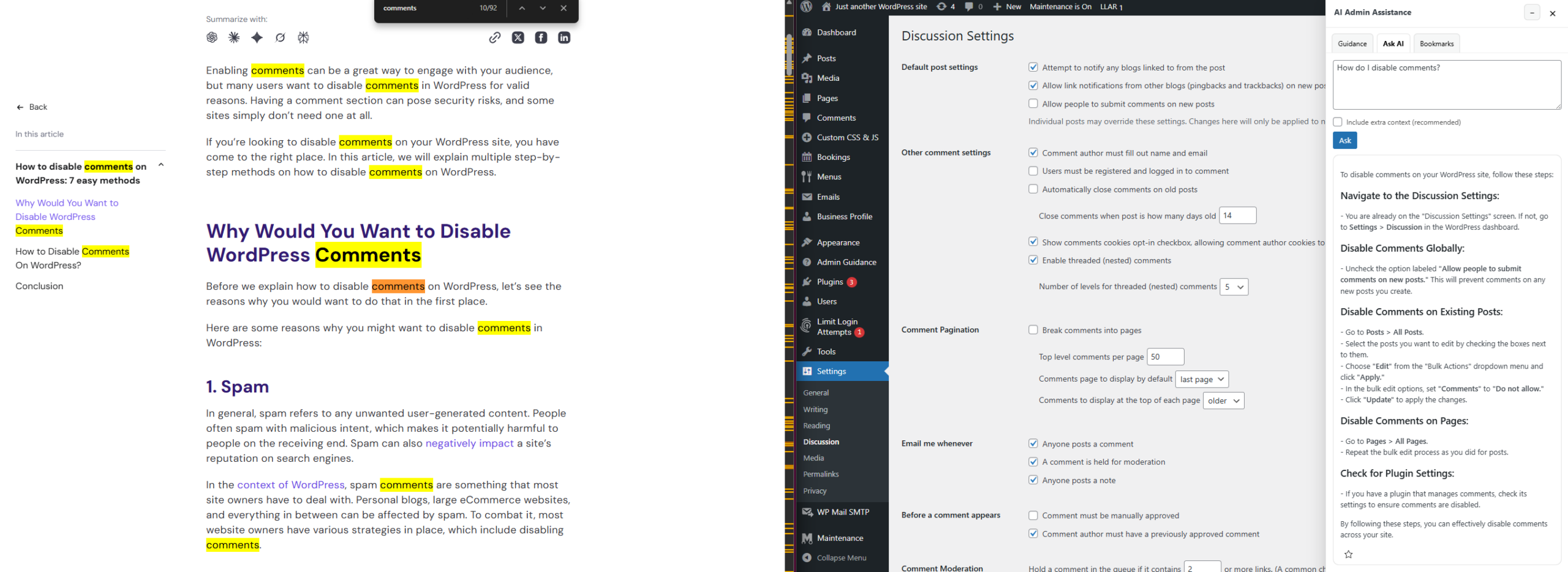The width and height of the screenshot is (1568, 572).
Task: Open 'older' comments order dropdown
Action: point(1223,401)
